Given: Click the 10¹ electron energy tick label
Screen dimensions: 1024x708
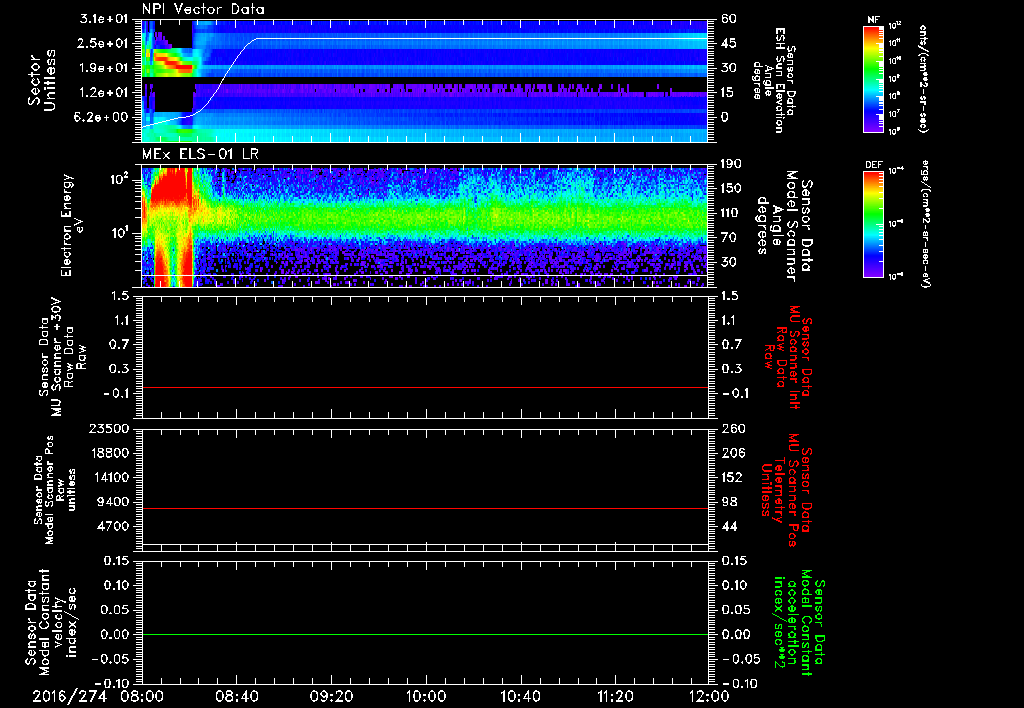Looking at the screenshot, I should pos(121,233).
